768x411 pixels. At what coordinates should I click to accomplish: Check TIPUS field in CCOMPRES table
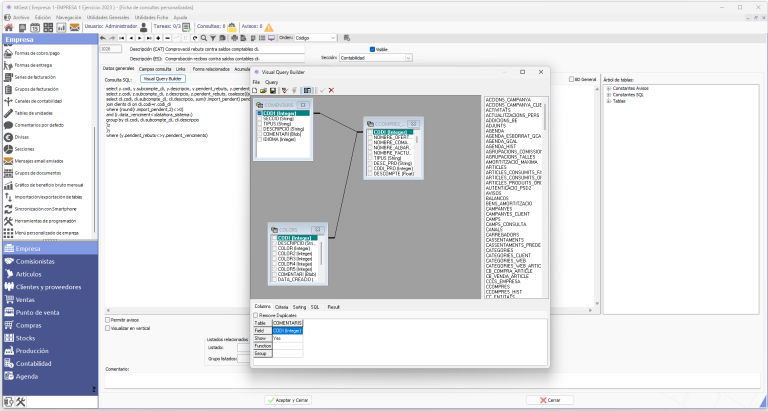pyautogui.click(x=371, y=158)
